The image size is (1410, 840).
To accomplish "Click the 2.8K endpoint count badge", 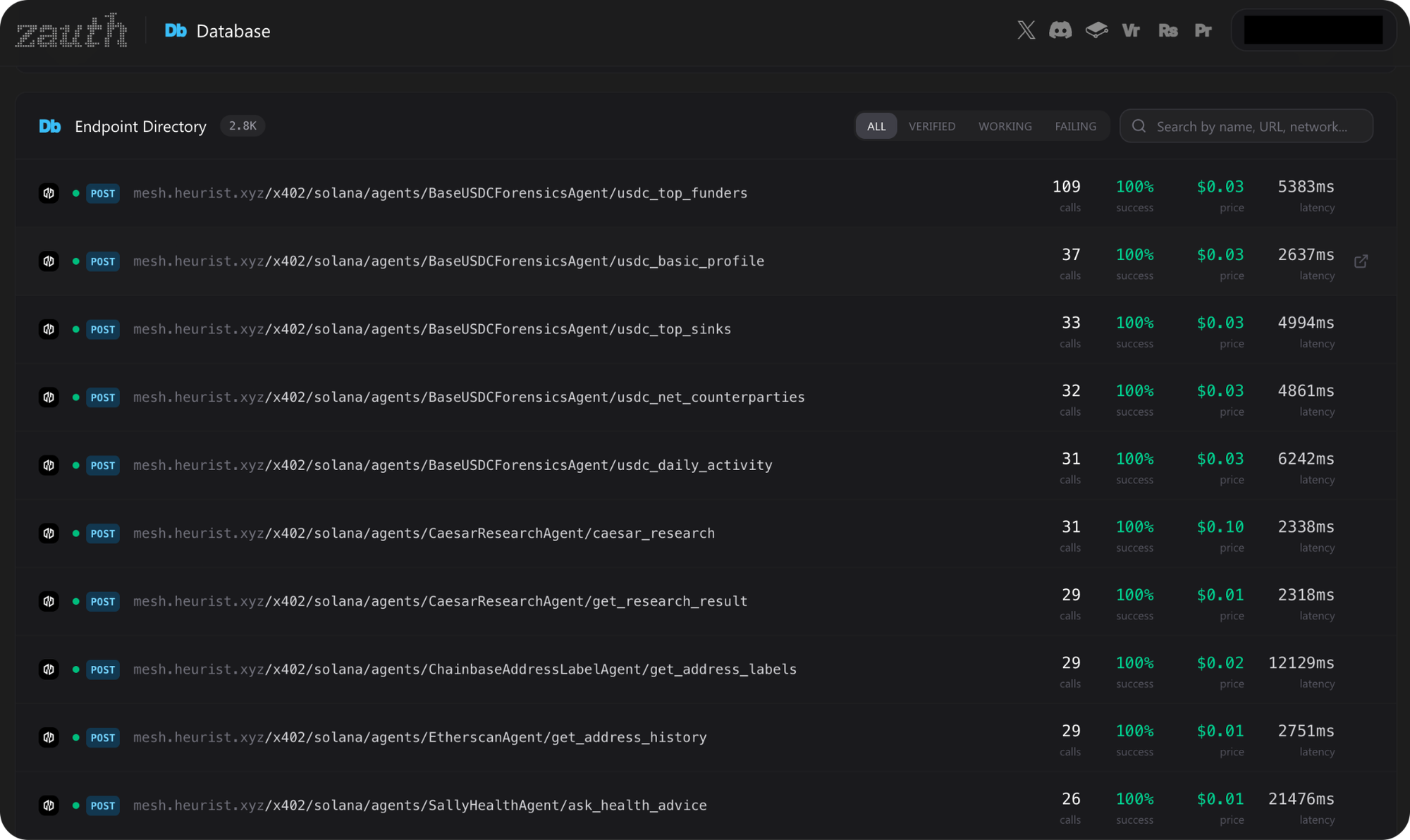I will (x=243, y=125).
